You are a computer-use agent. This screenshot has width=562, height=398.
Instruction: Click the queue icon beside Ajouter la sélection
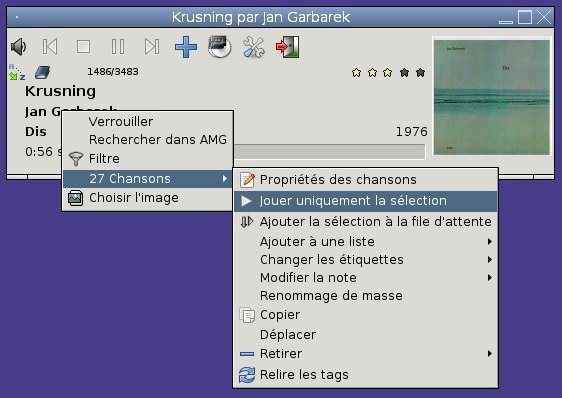tap(247, 222)
